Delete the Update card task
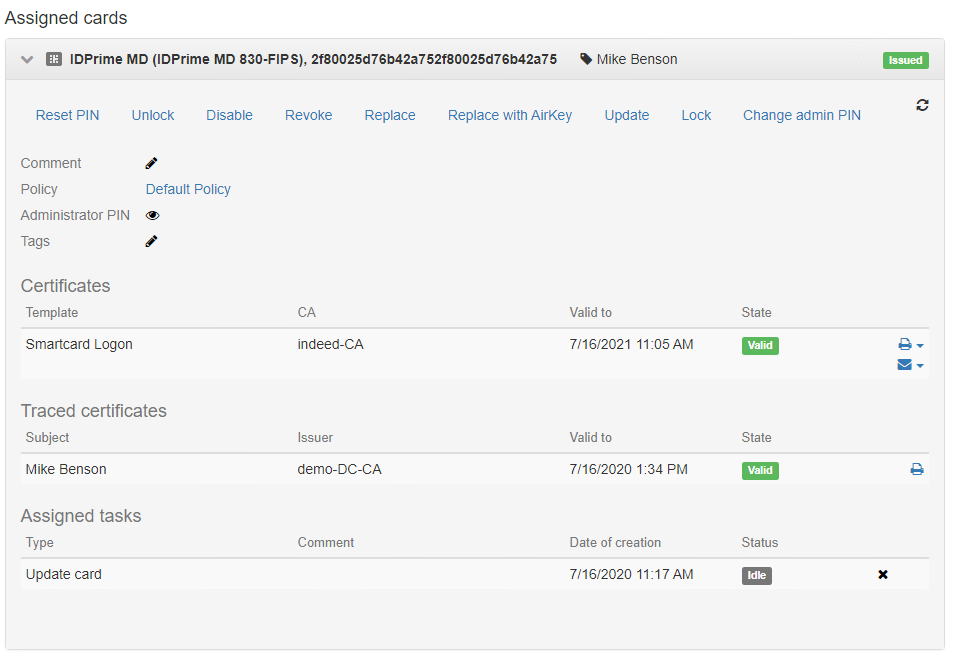The image size is (953, 657). (883, 574)
